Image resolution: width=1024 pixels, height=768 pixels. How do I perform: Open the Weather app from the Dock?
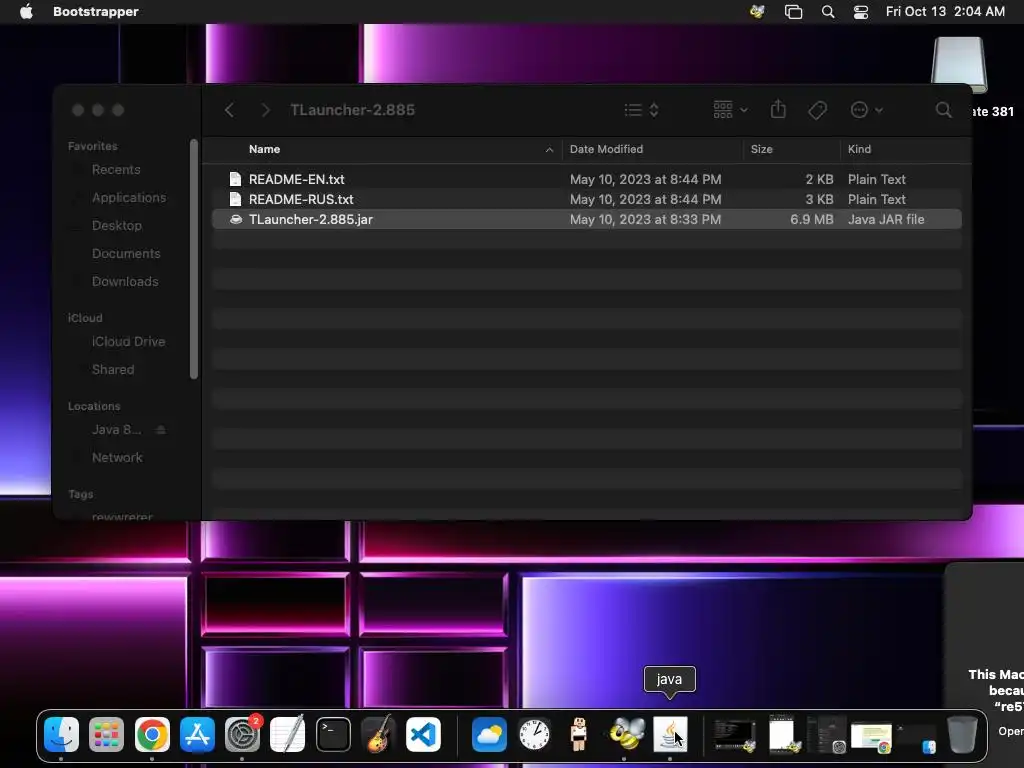[488, 735]
